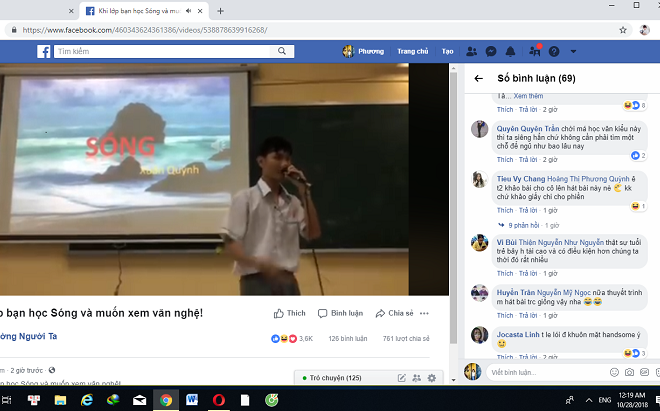Bookmark this page with the star icon
Viewport: 660px width, 411px height.
623,30
